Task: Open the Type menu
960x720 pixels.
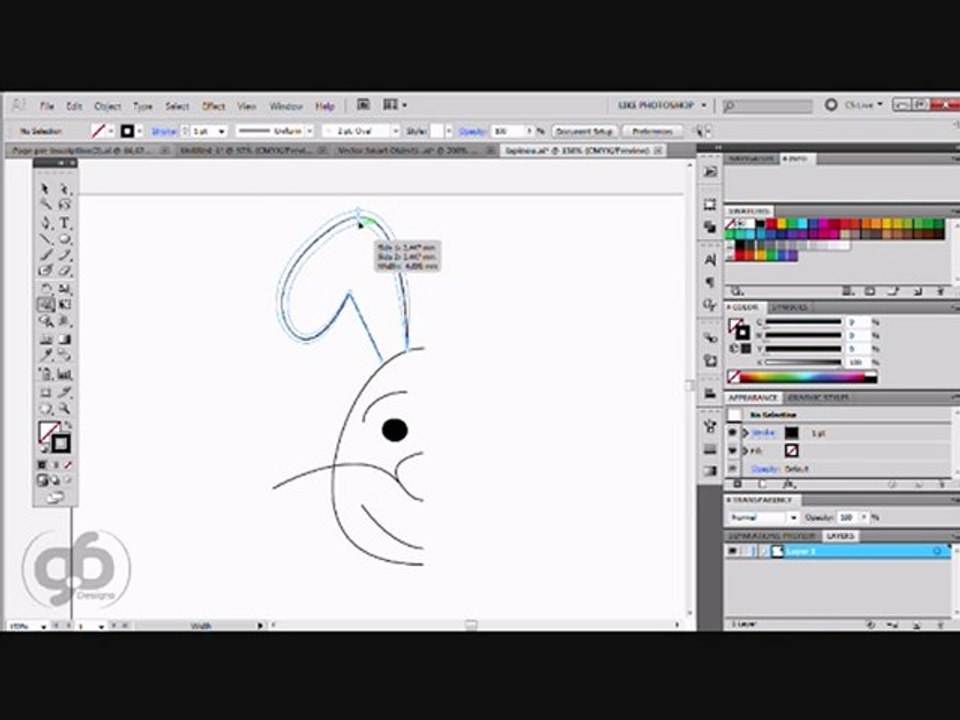Action: (x=143, y=106)
